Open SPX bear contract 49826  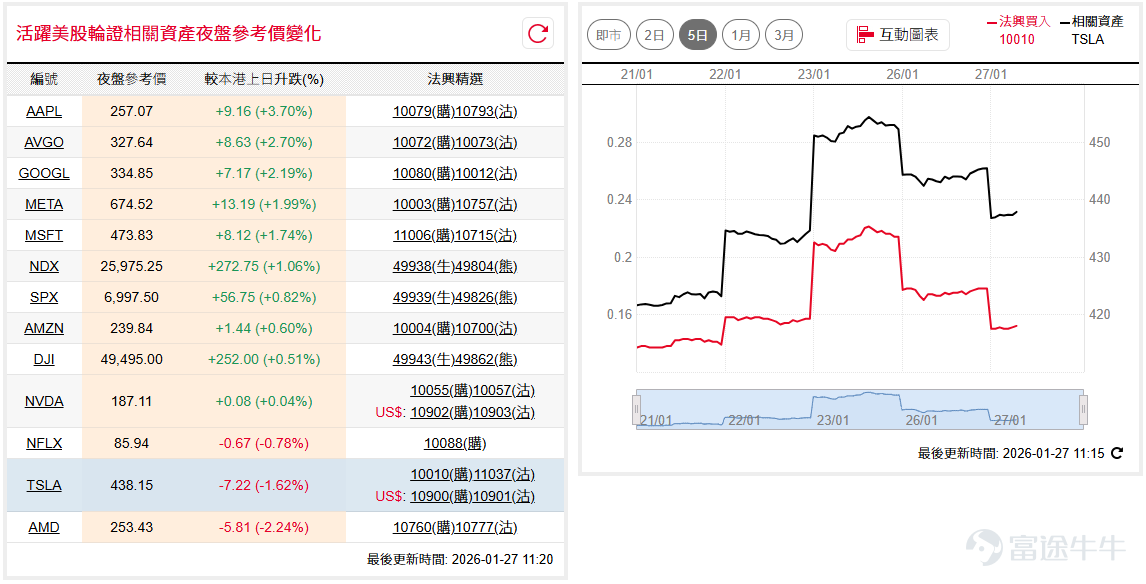click(x=486, y=297)
